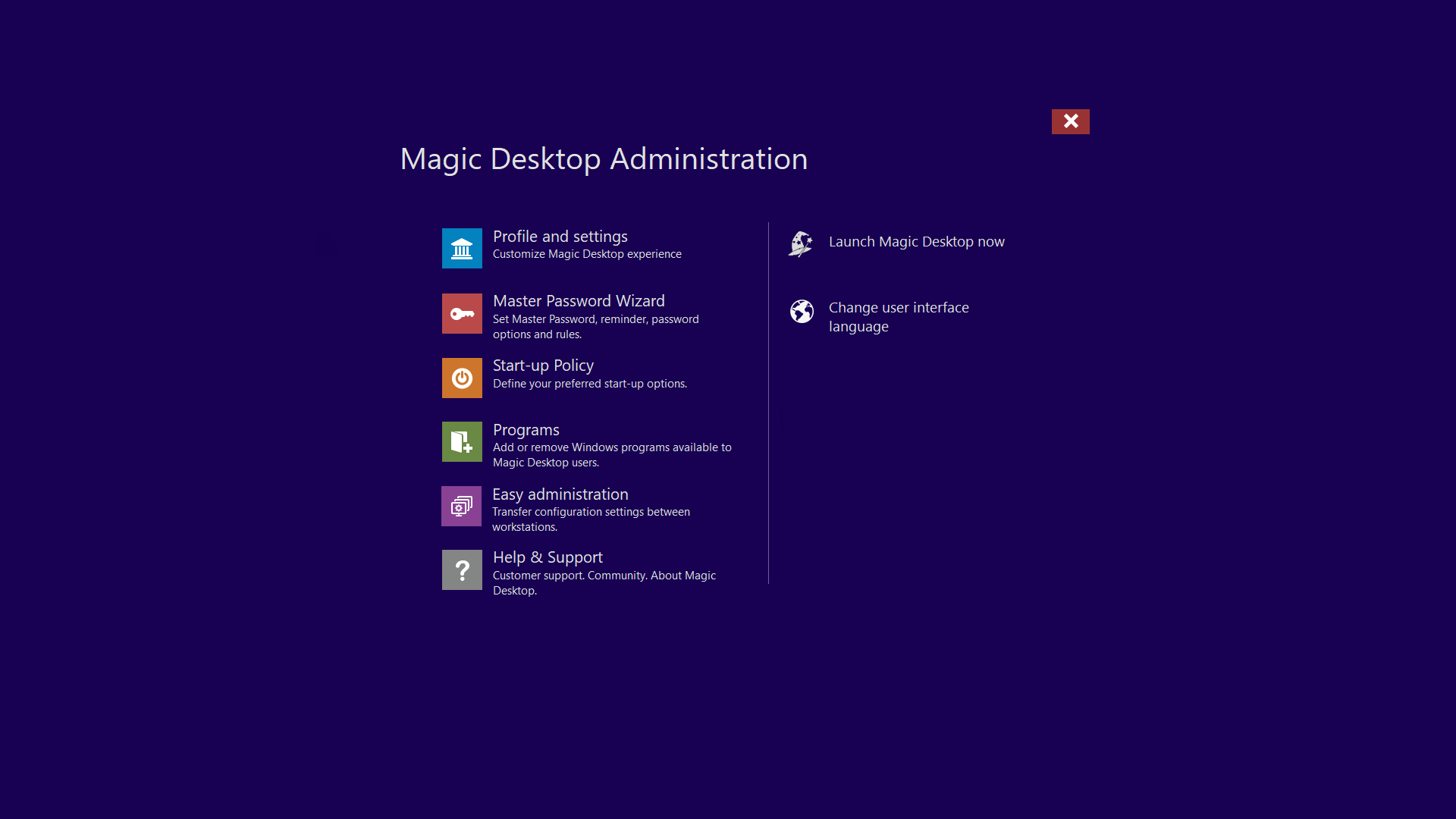Open Start-up Policy options
This screenshot has width=1456, height=819.
click(543, 366)
